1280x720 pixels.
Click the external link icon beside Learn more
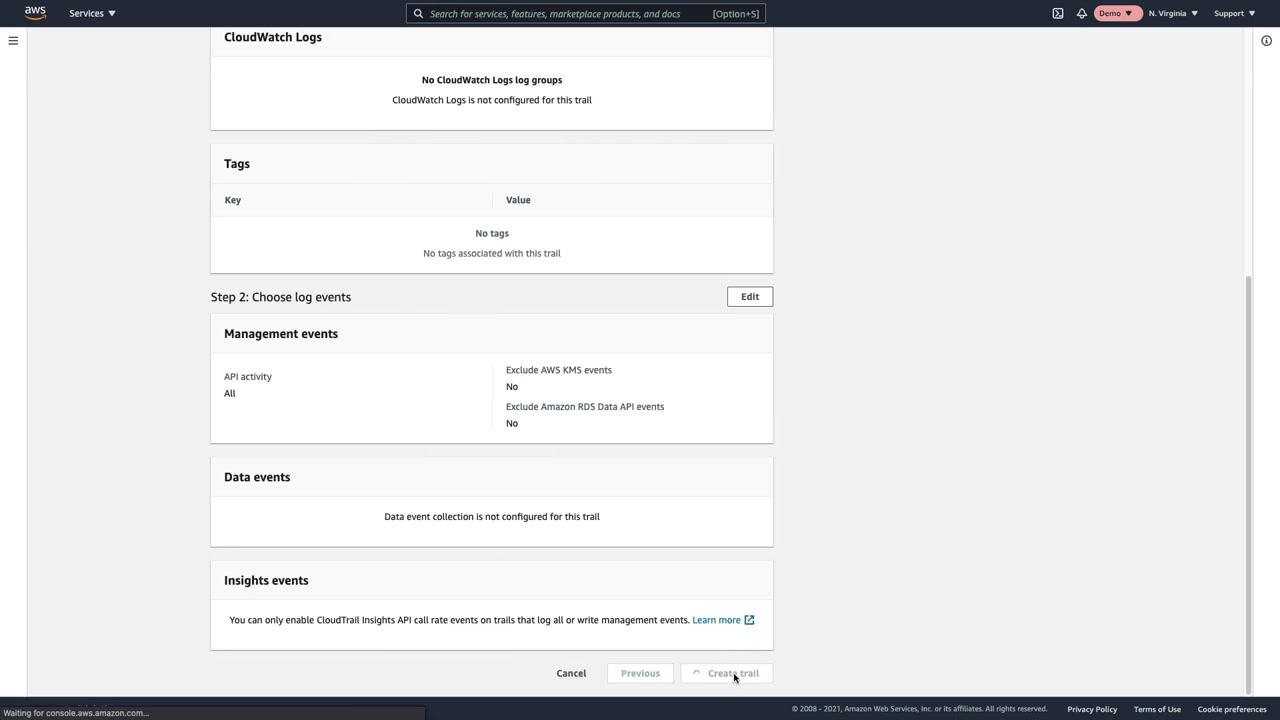click(x=749, y=620)
